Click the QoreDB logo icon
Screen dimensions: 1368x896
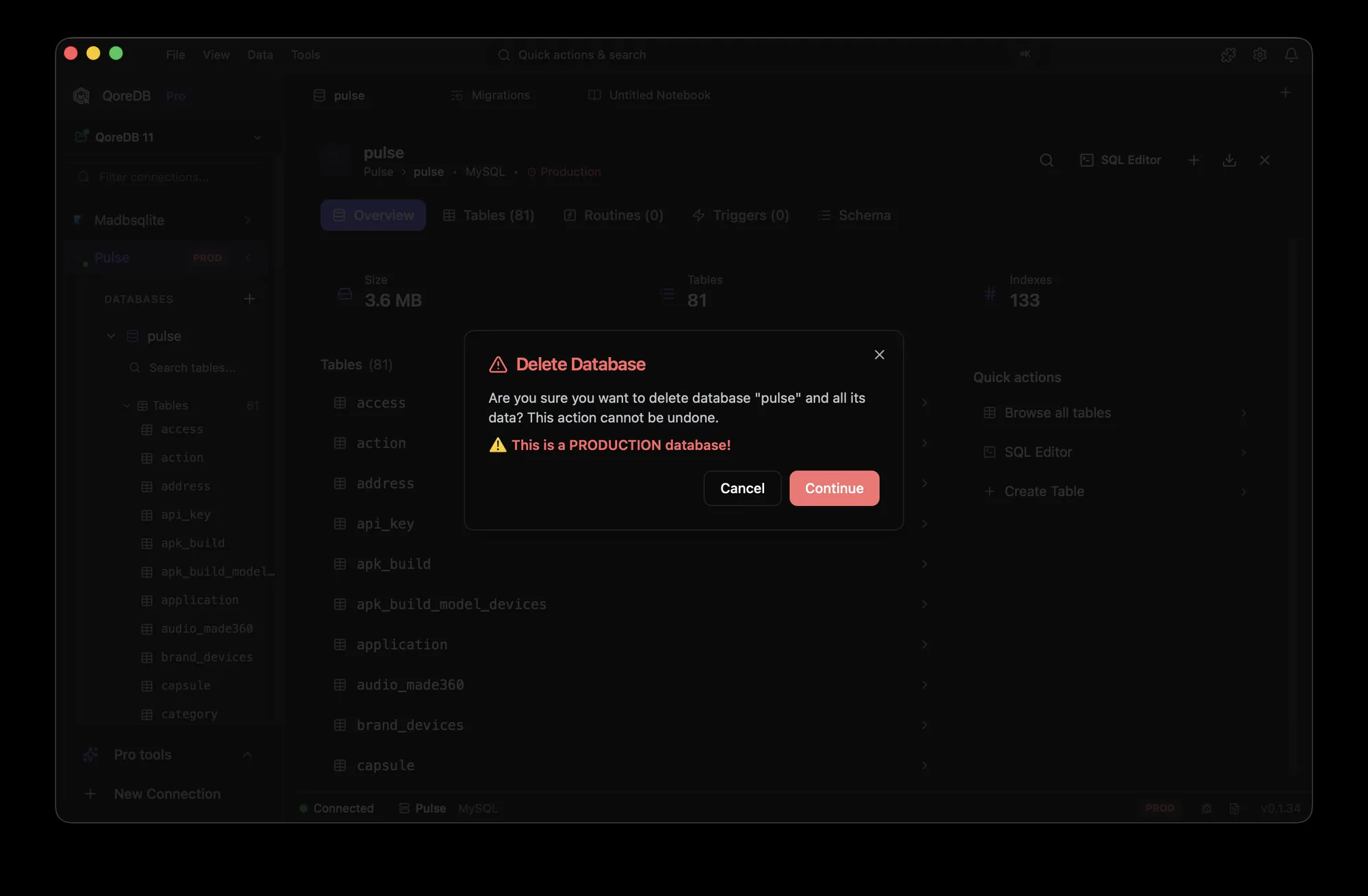(81, 96)
